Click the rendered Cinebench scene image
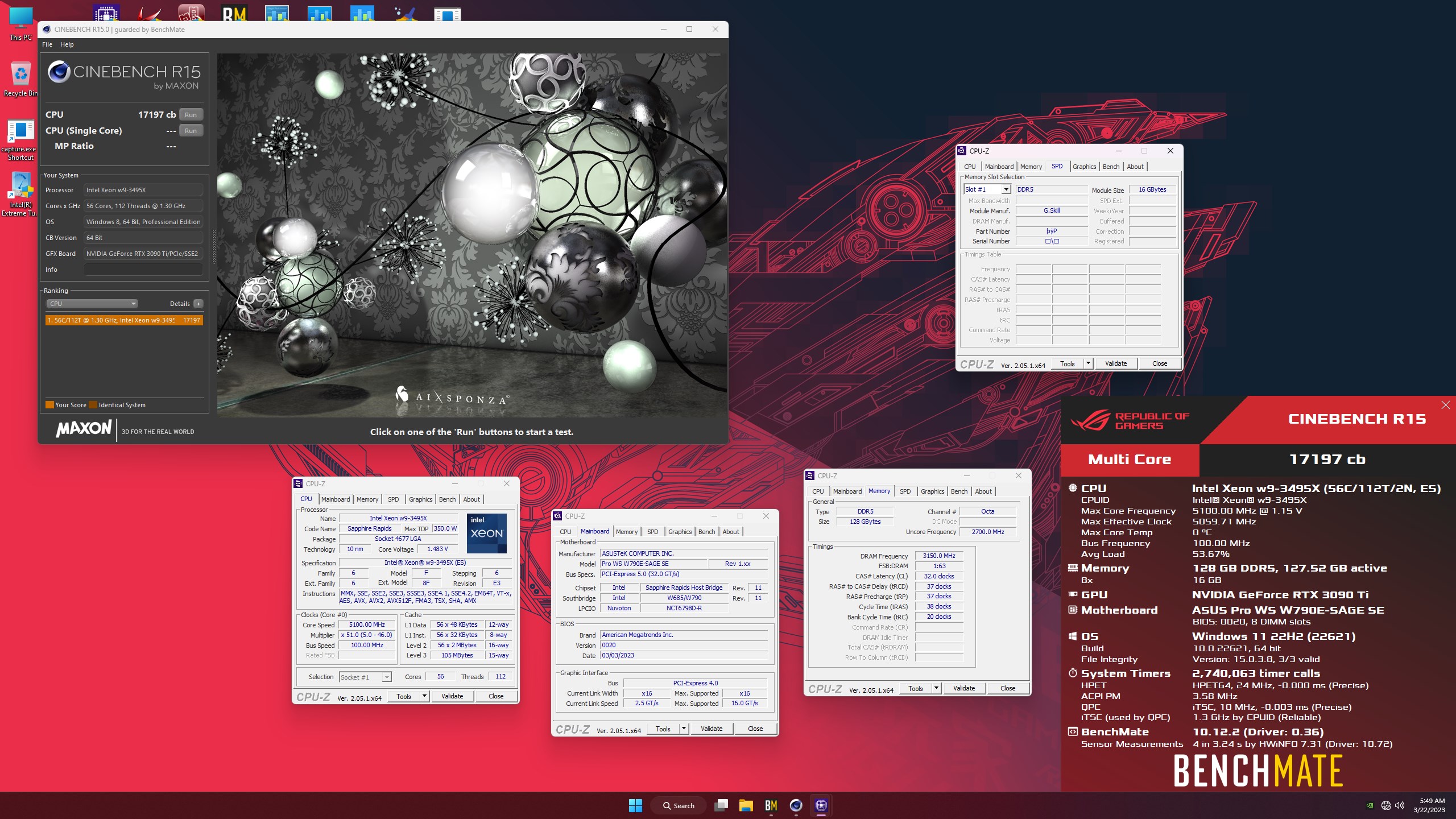The image size is (1456, 819). 471,235
